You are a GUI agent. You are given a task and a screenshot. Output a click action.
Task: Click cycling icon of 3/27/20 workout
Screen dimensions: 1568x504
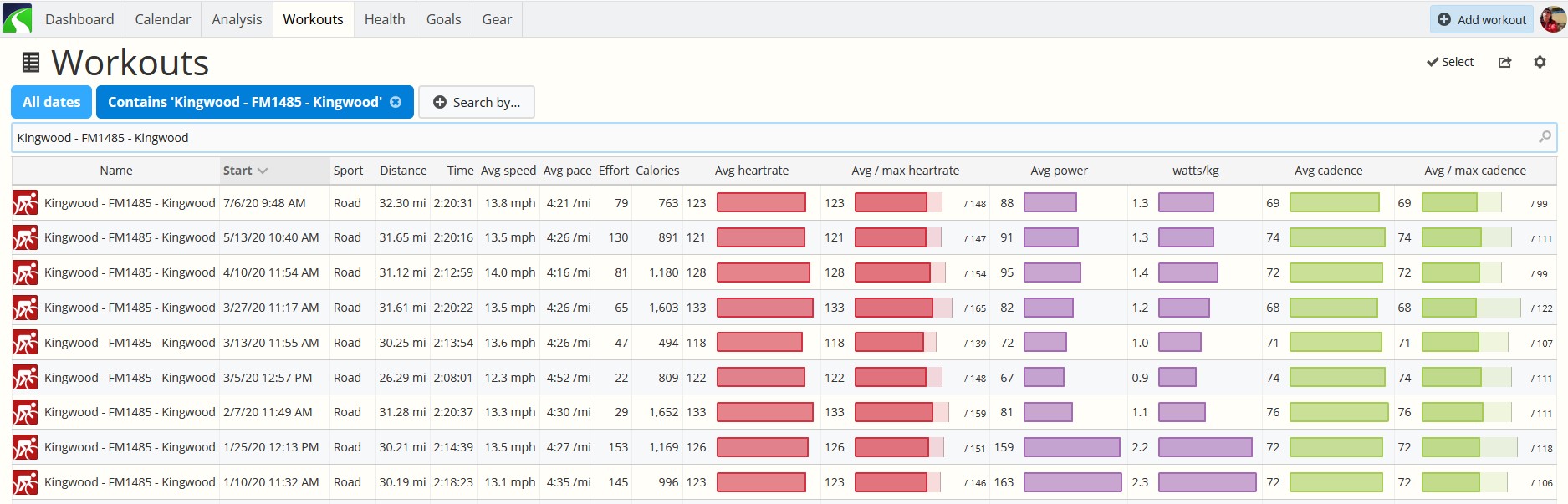[x=25, y=308]
